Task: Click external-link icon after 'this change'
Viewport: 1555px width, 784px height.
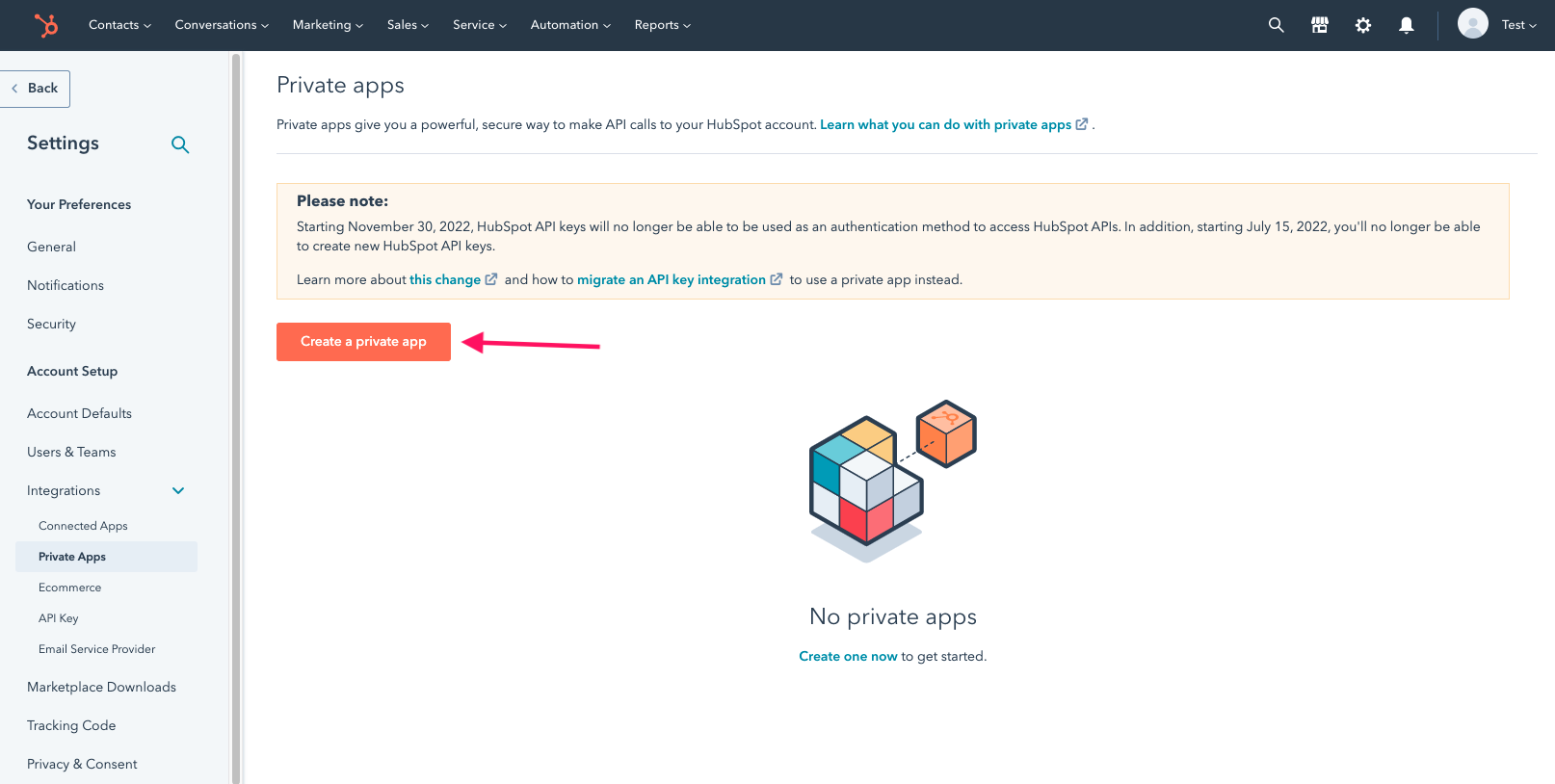Action: point(491,279)
